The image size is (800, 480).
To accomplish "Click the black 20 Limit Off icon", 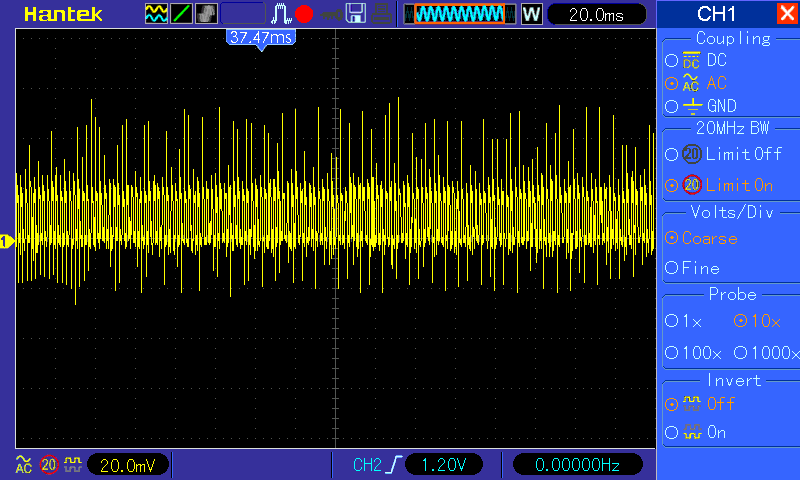I will (692, 154).
